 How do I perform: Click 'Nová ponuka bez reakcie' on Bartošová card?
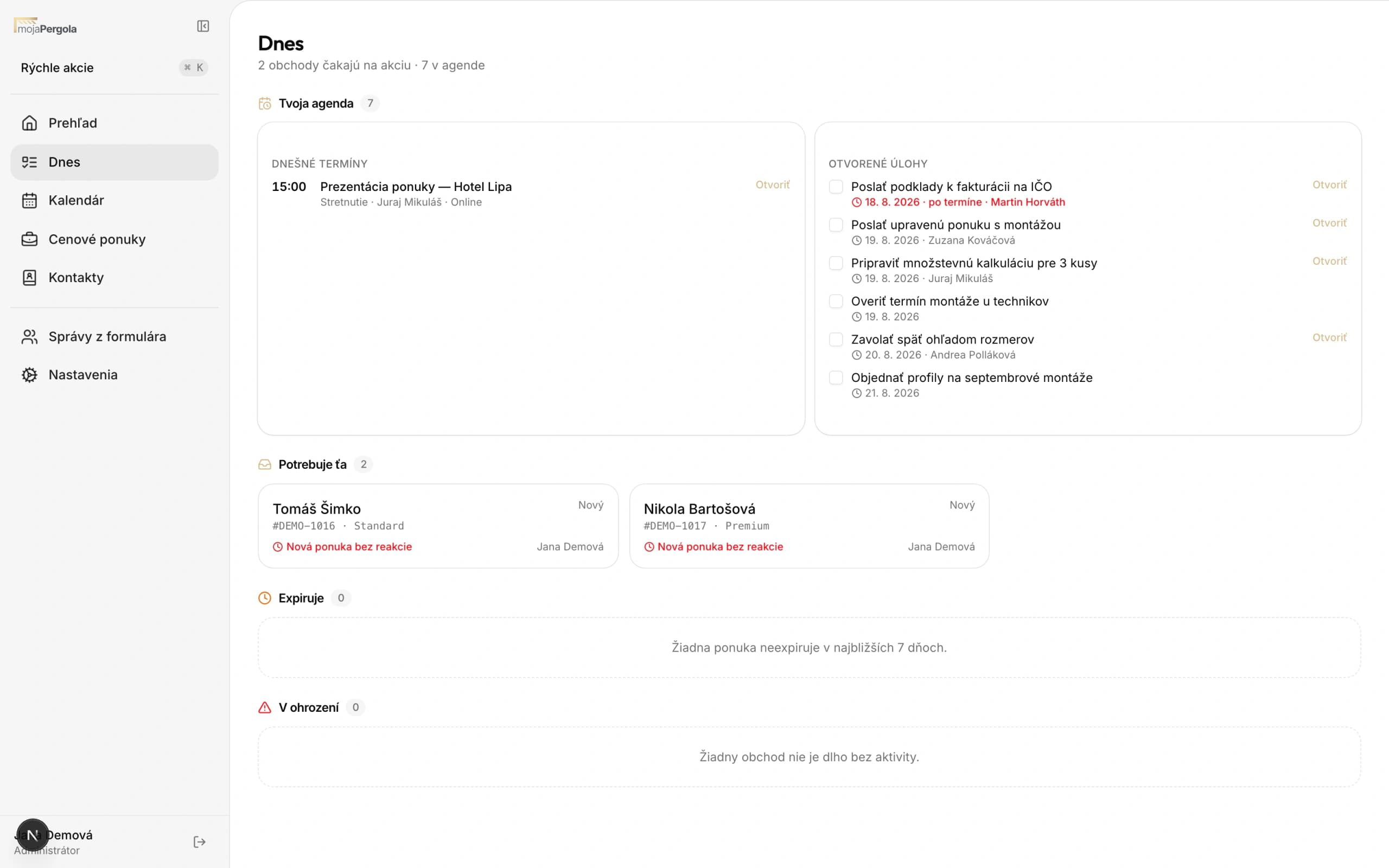(x=721, y=547)
